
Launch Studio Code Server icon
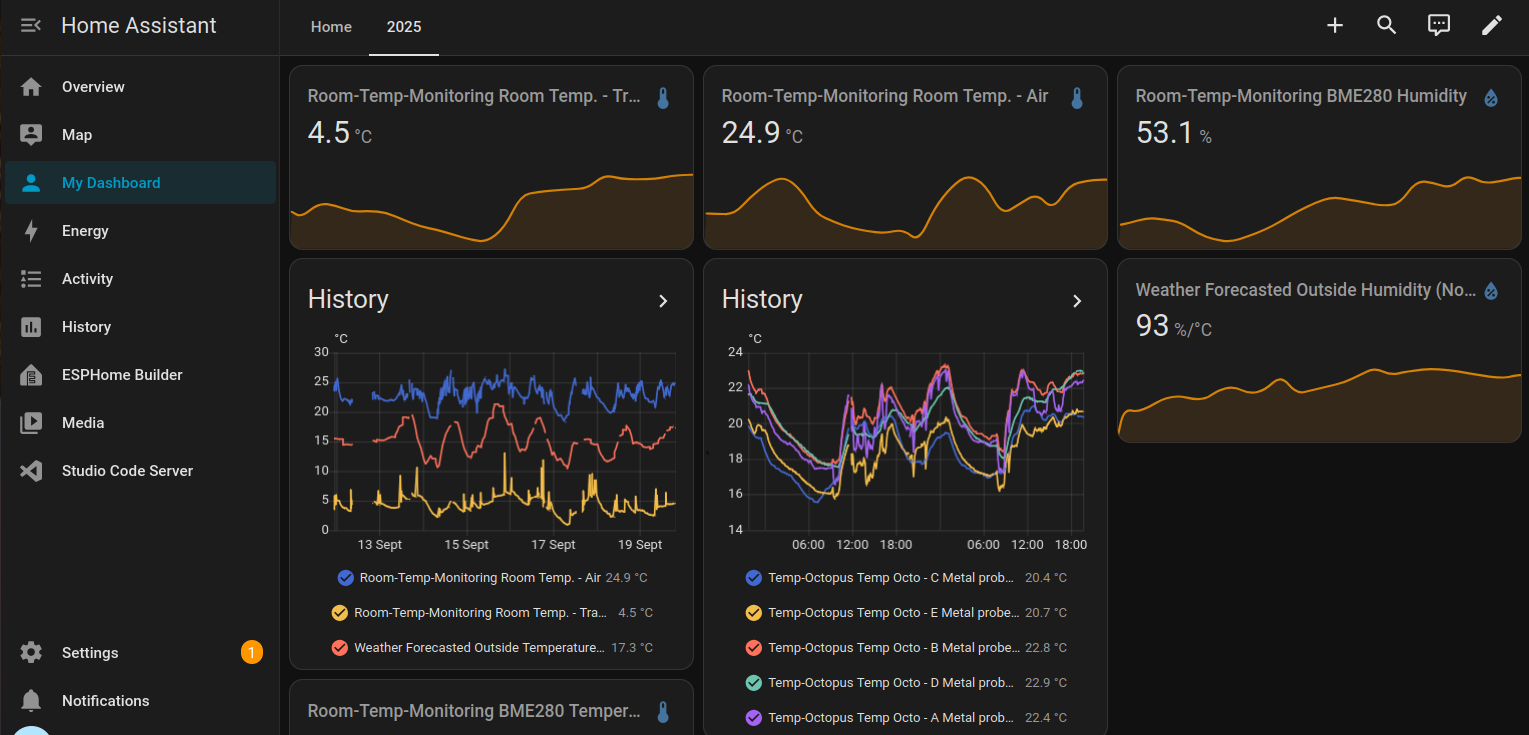pyautogui.click(x=31, y=471)
